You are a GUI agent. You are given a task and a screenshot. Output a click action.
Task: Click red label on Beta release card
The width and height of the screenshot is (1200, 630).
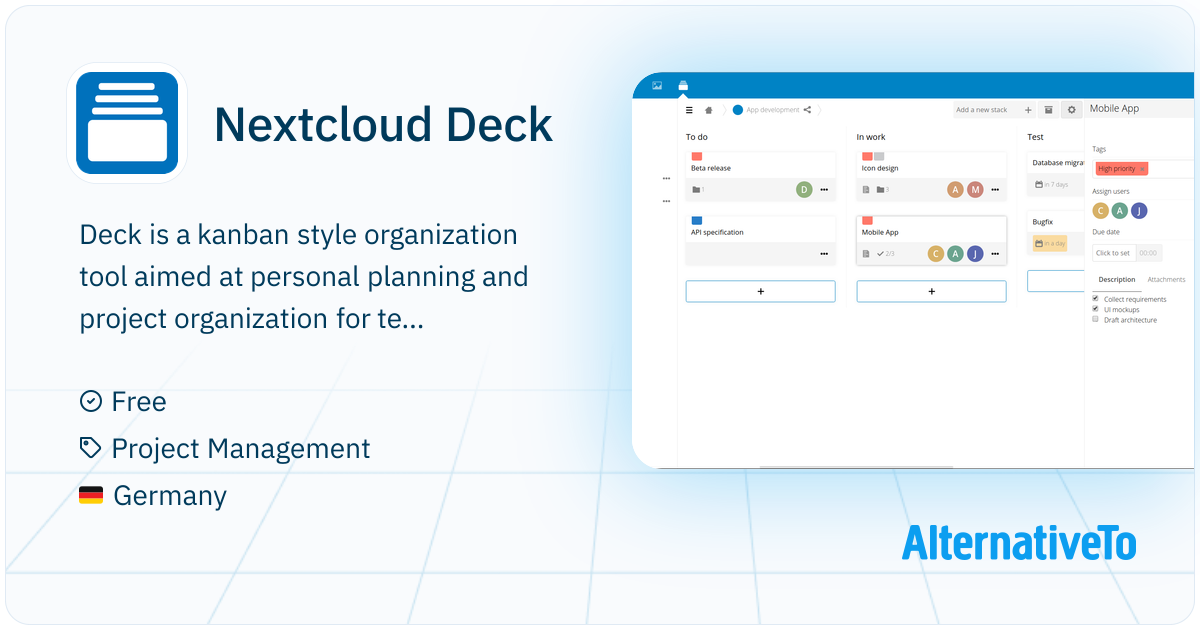696,156
